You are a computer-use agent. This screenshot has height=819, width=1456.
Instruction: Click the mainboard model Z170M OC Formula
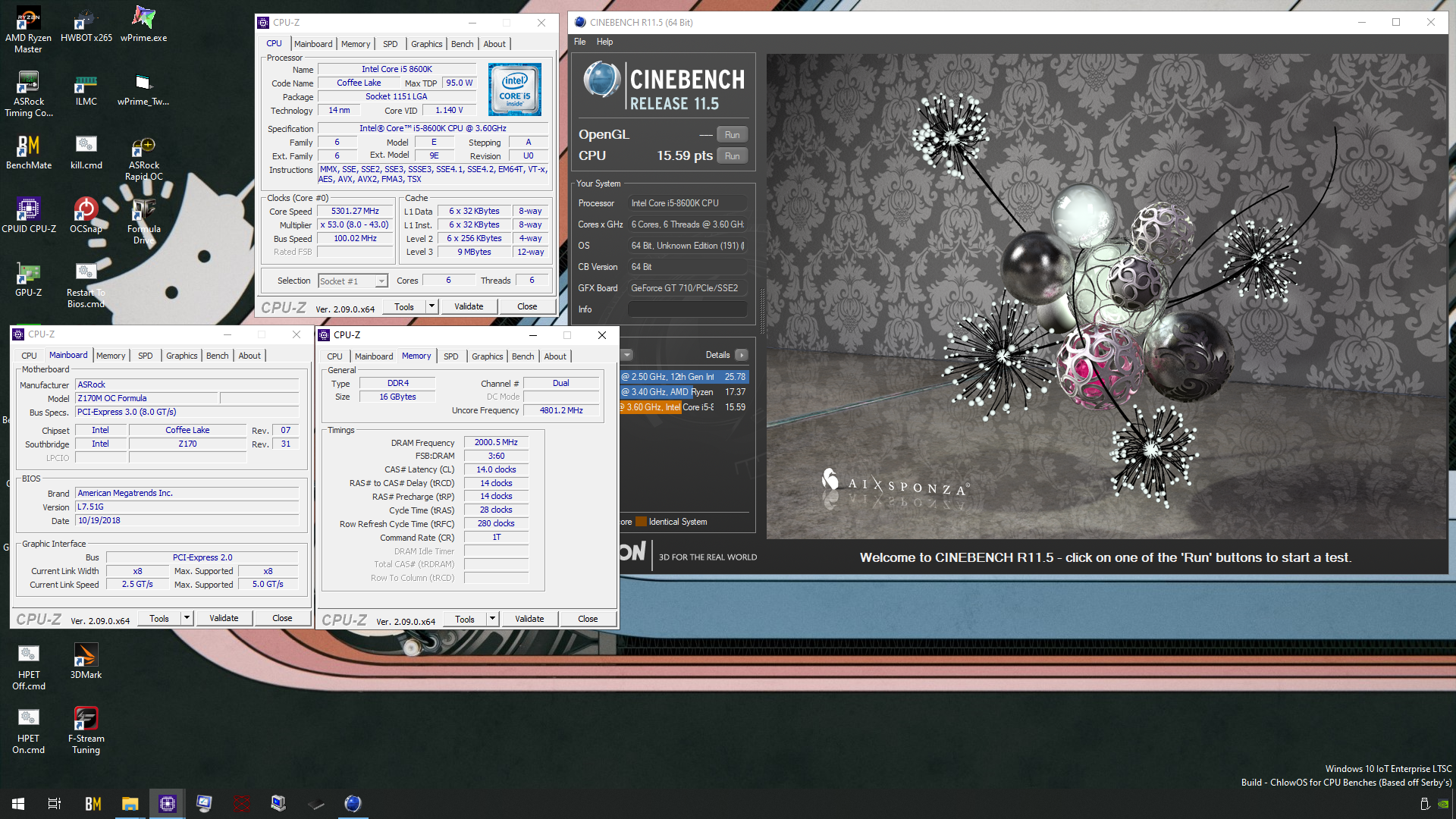tap(147, 398)
